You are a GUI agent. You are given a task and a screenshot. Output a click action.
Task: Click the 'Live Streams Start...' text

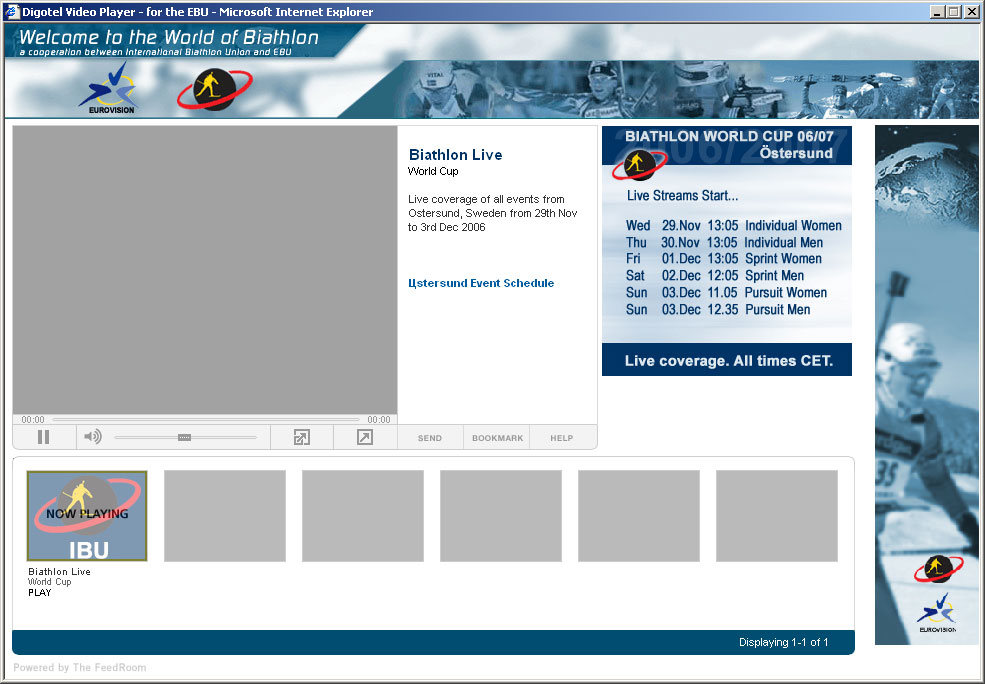tap(682, 195)
